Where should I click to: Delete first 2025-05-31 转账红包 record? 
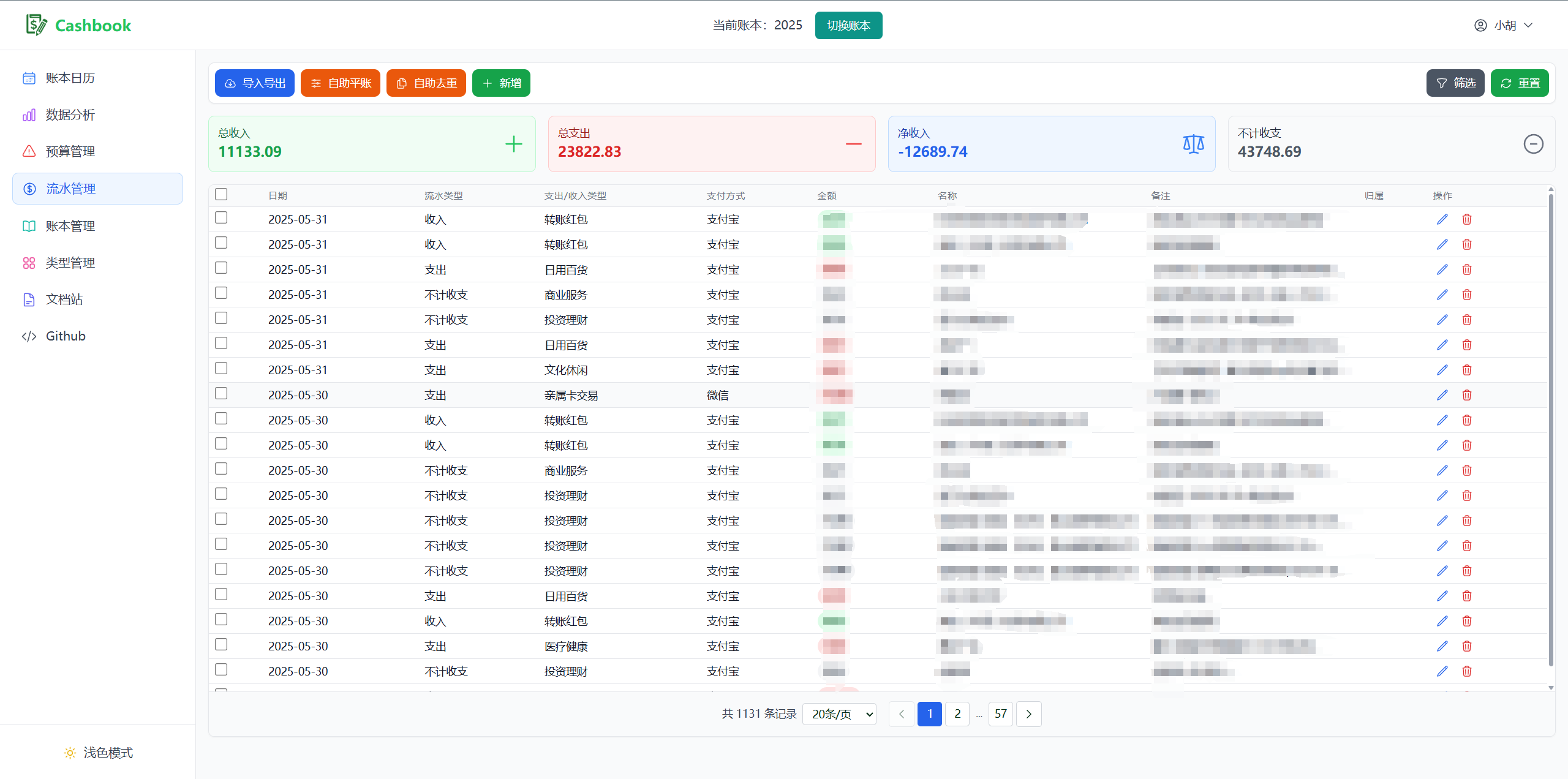pos(1467,219)
